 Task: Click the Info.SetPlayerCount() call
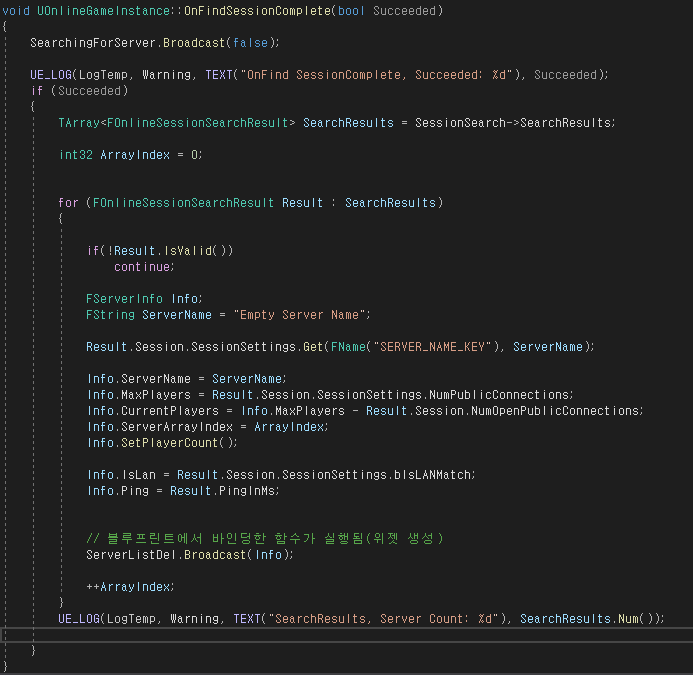click(162, 442)
